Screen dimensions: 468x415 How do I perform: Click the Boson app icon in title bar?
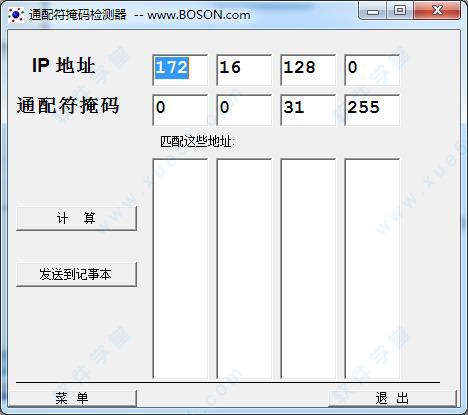[16, 15]
